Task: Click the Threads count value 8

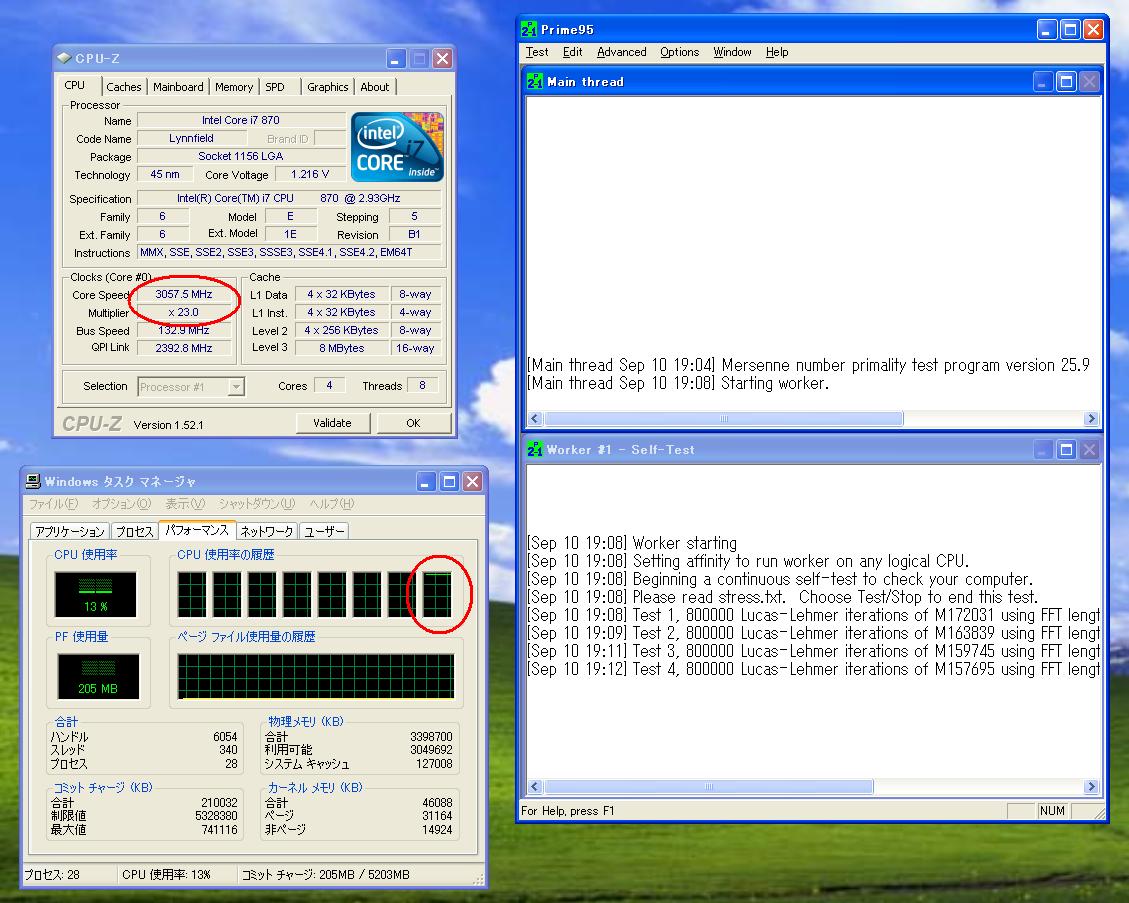Action: pos(423,385)
